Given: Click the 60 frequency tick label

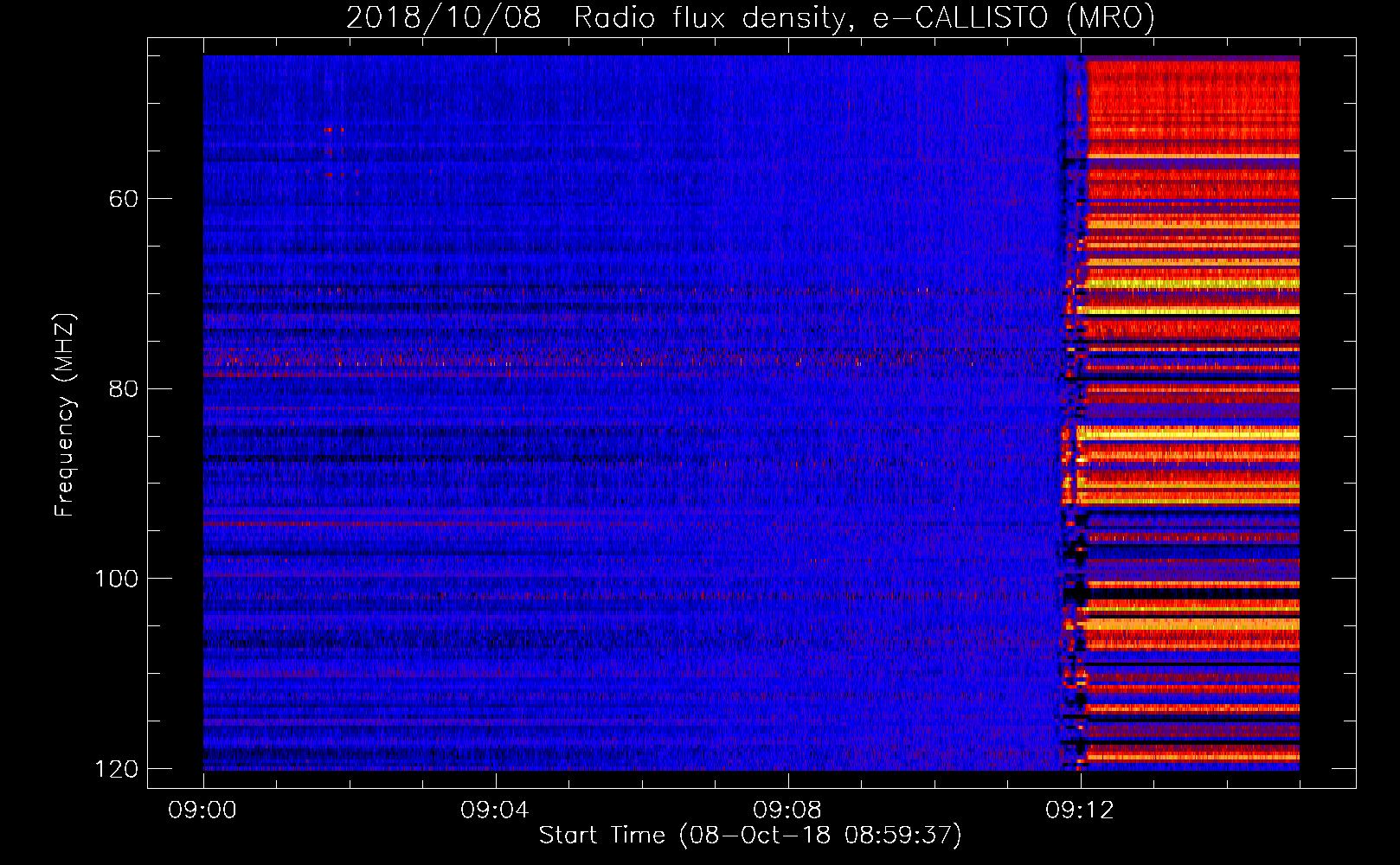Looking at the screenshot, I should pos(124,199).
